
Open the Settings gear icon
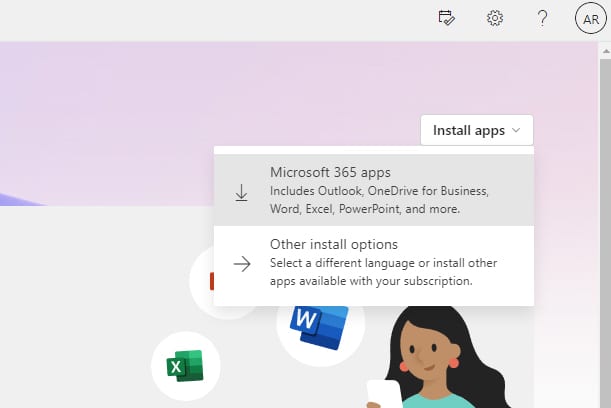pos(495,18)
